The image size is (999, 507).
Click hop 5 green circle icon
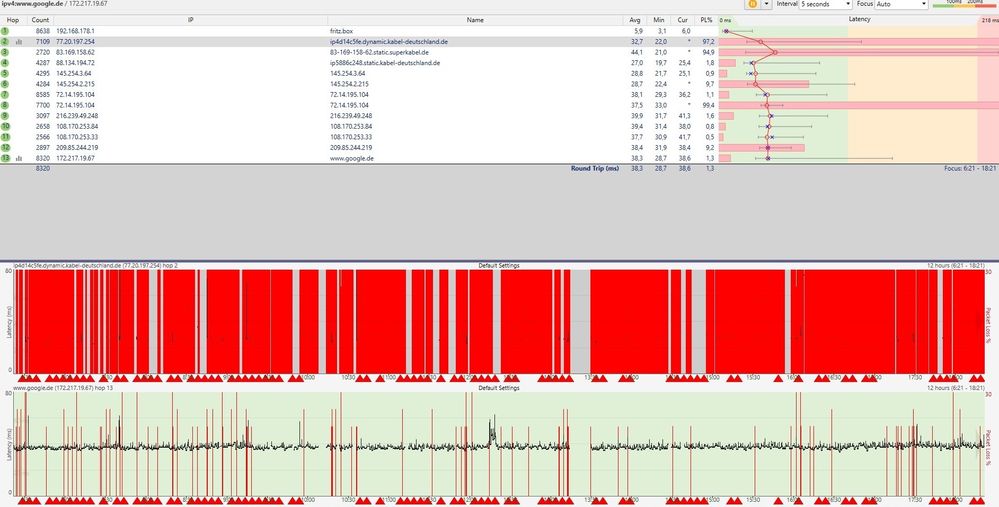(5, 73)
